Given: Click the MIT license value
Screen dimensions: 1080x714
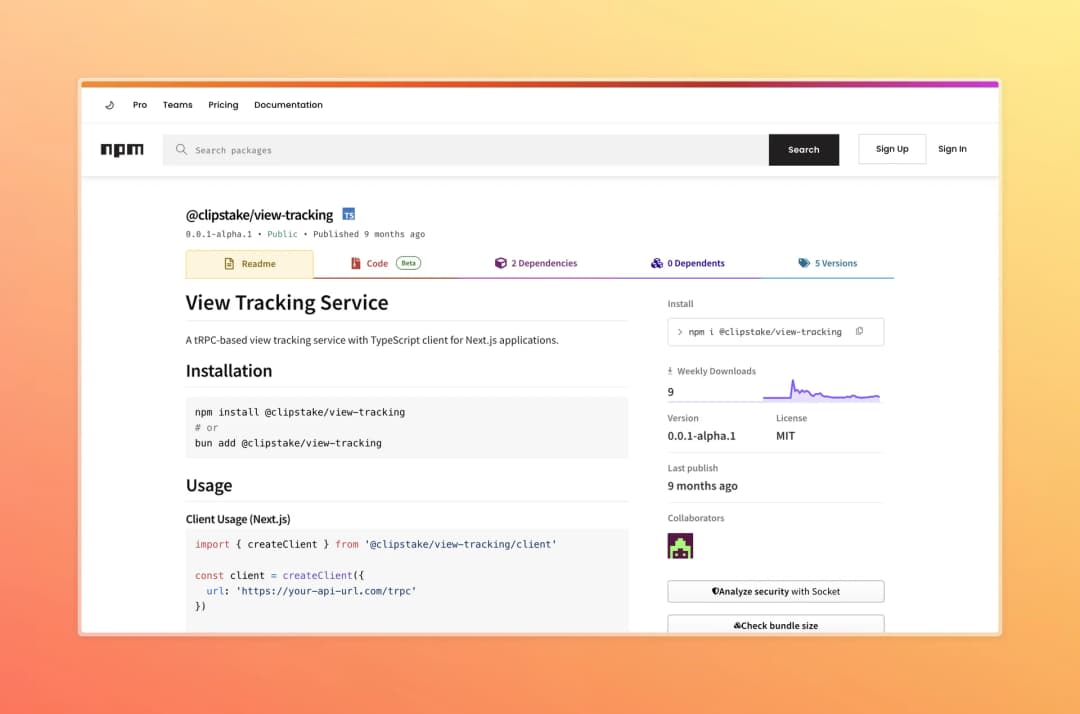Looking at the screenshot, I should [x=785, y=436].
